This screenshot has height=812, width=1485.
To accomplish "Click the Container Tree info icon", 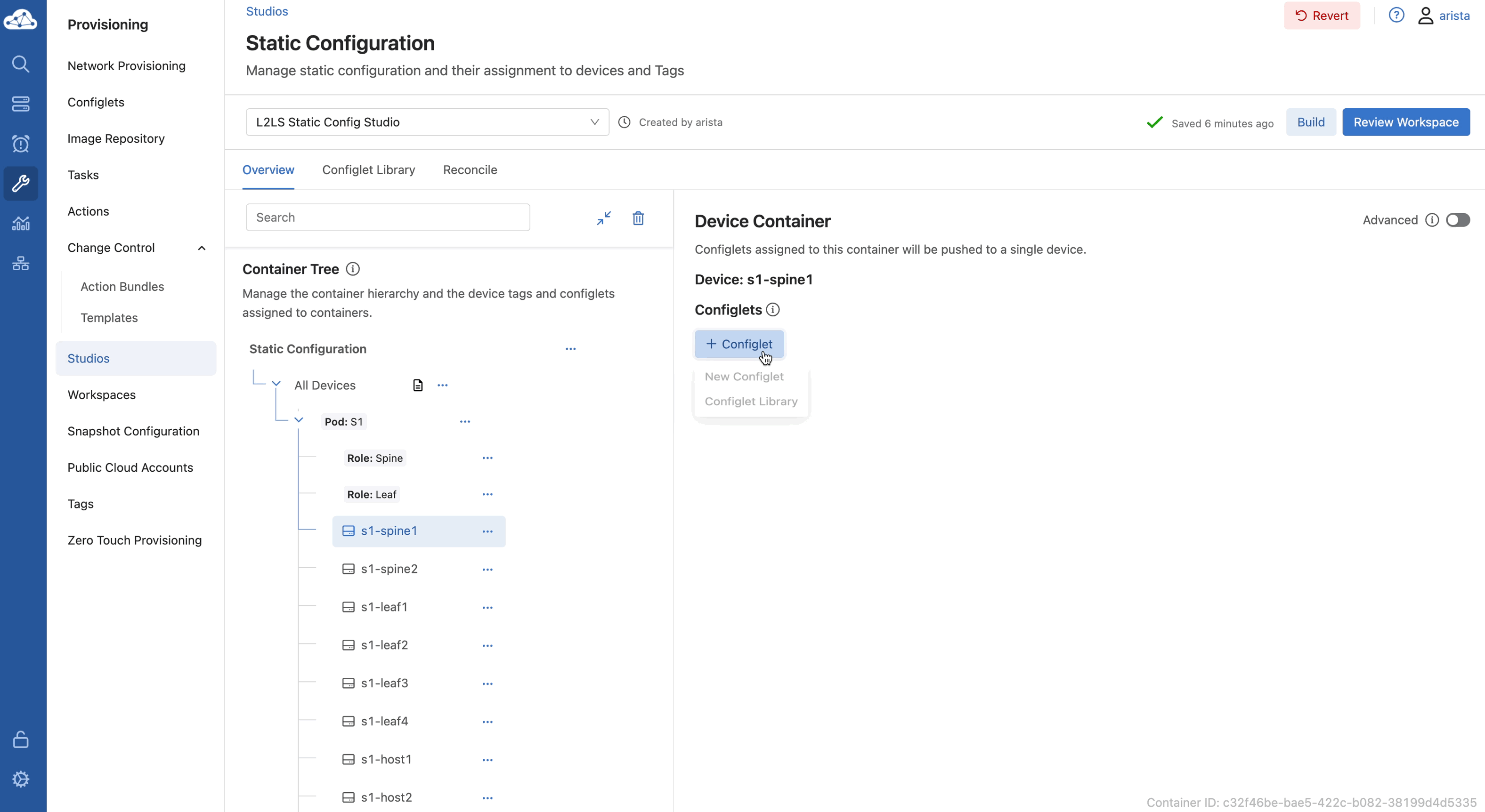I will point(352,269).
